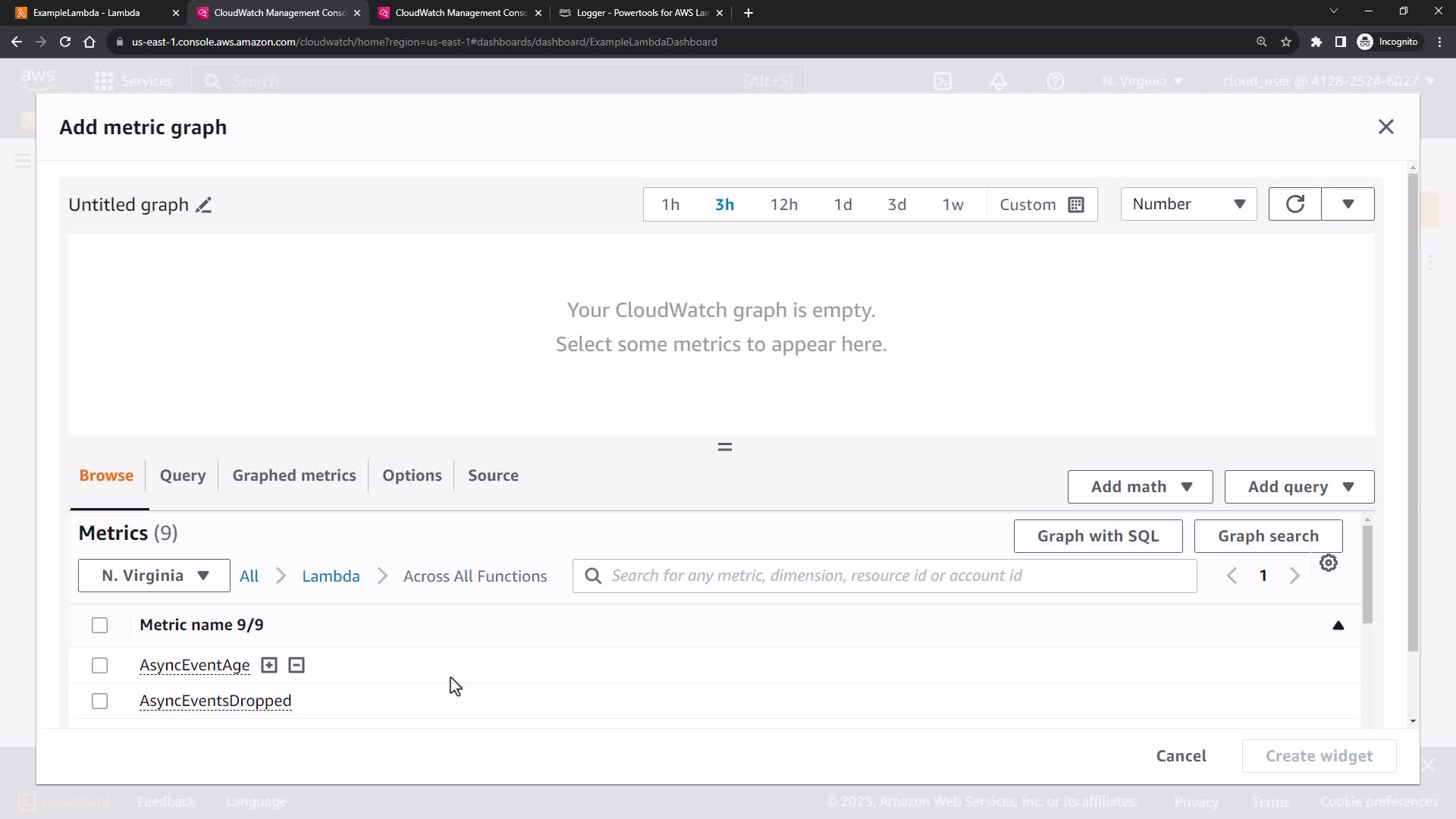Switch to the Graphed metrics tab

(x=293, y=475)
